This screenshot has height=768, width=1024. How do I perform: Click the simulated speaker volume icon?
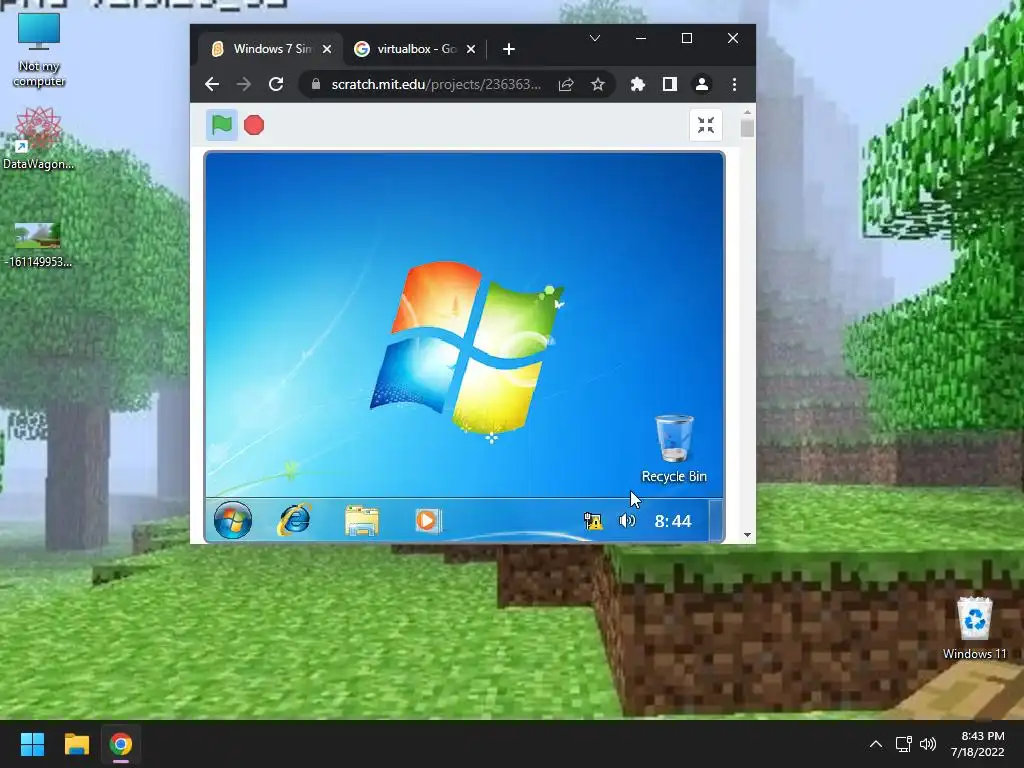coord(627,520)
